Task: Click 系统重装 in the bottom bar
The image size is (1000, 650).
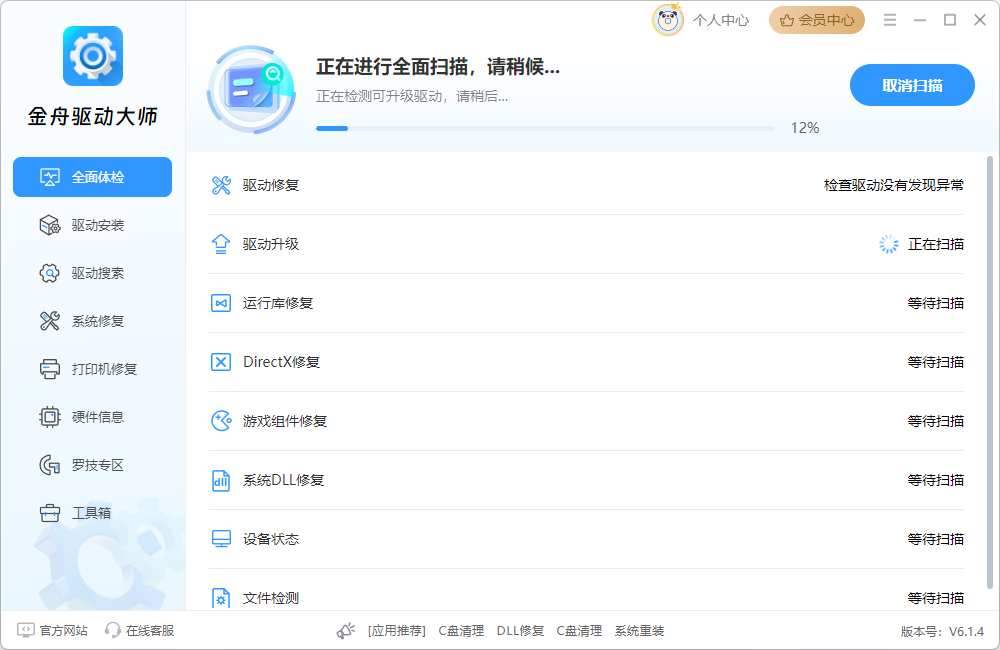Action: (640, 630)
